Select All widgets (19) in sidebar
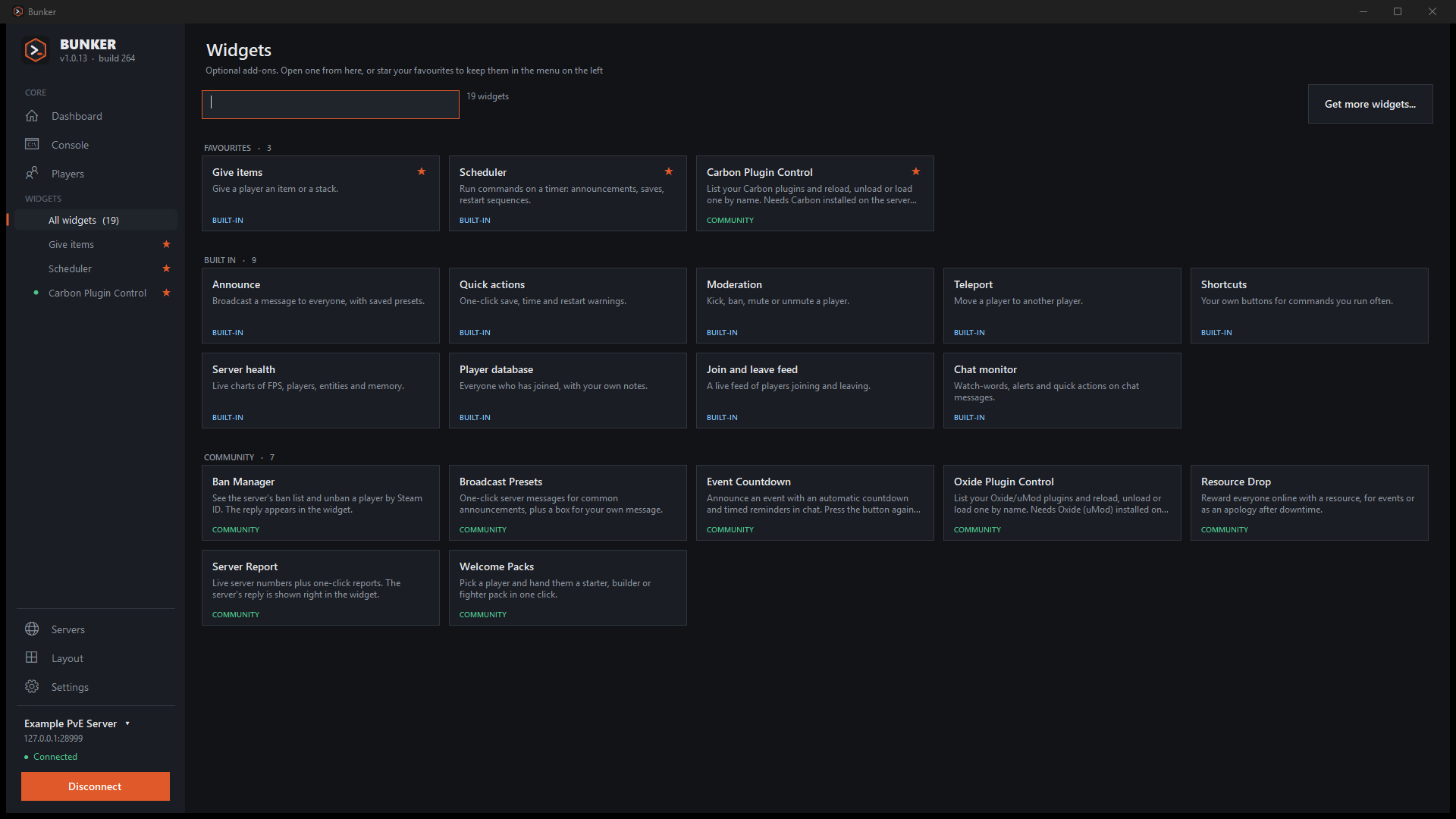 click(x=96, y=220)
